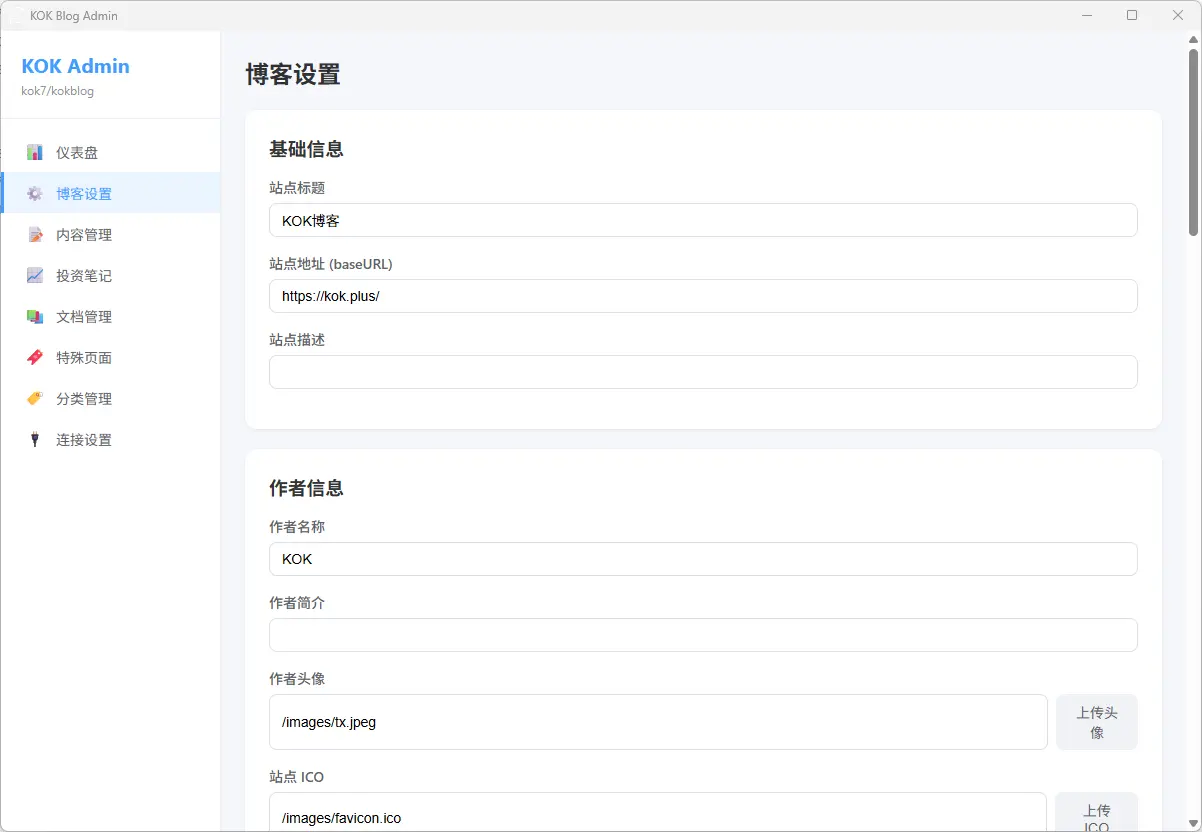1202x832 pixels.
Task: Click the plug icon for 连接设置
Action: [35, 440]
